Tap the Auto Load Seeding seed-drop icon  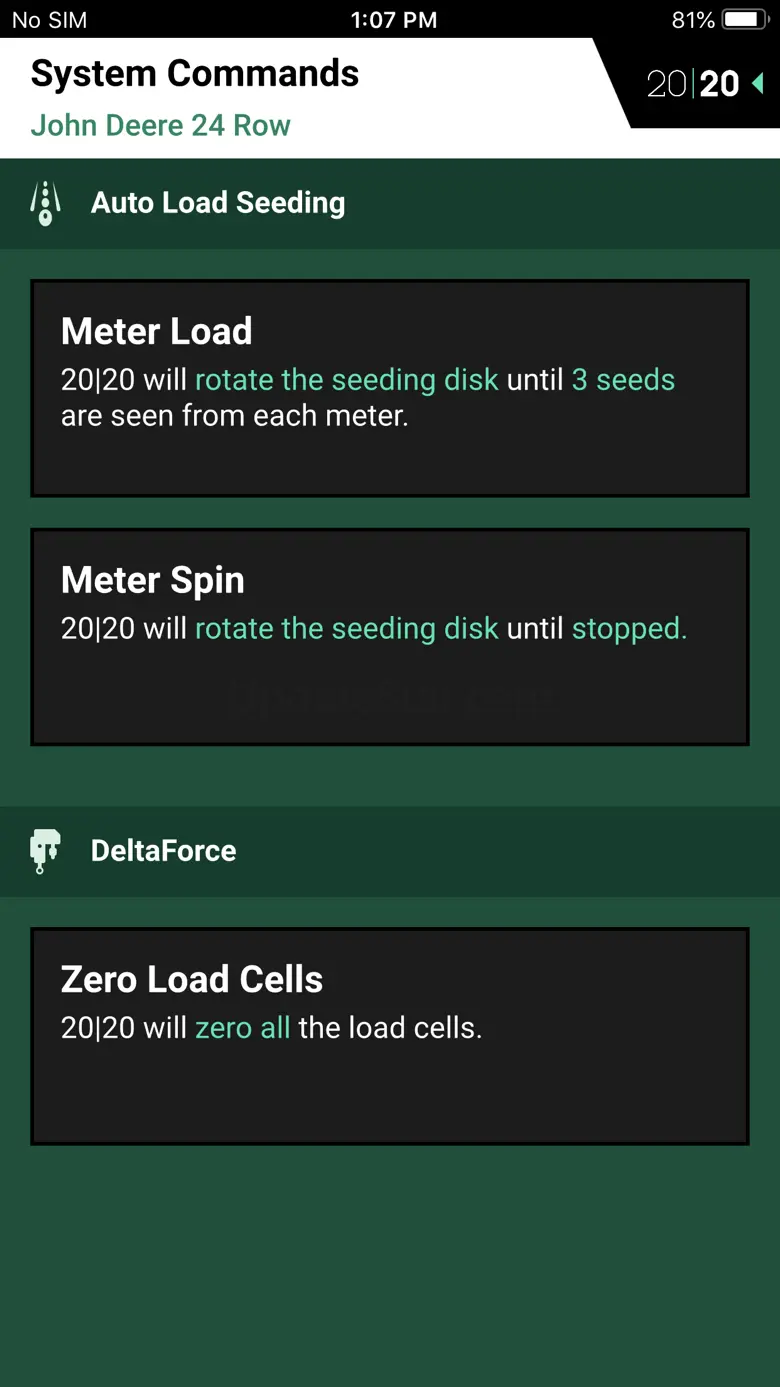pyautogui.click(x=45, y=203)
